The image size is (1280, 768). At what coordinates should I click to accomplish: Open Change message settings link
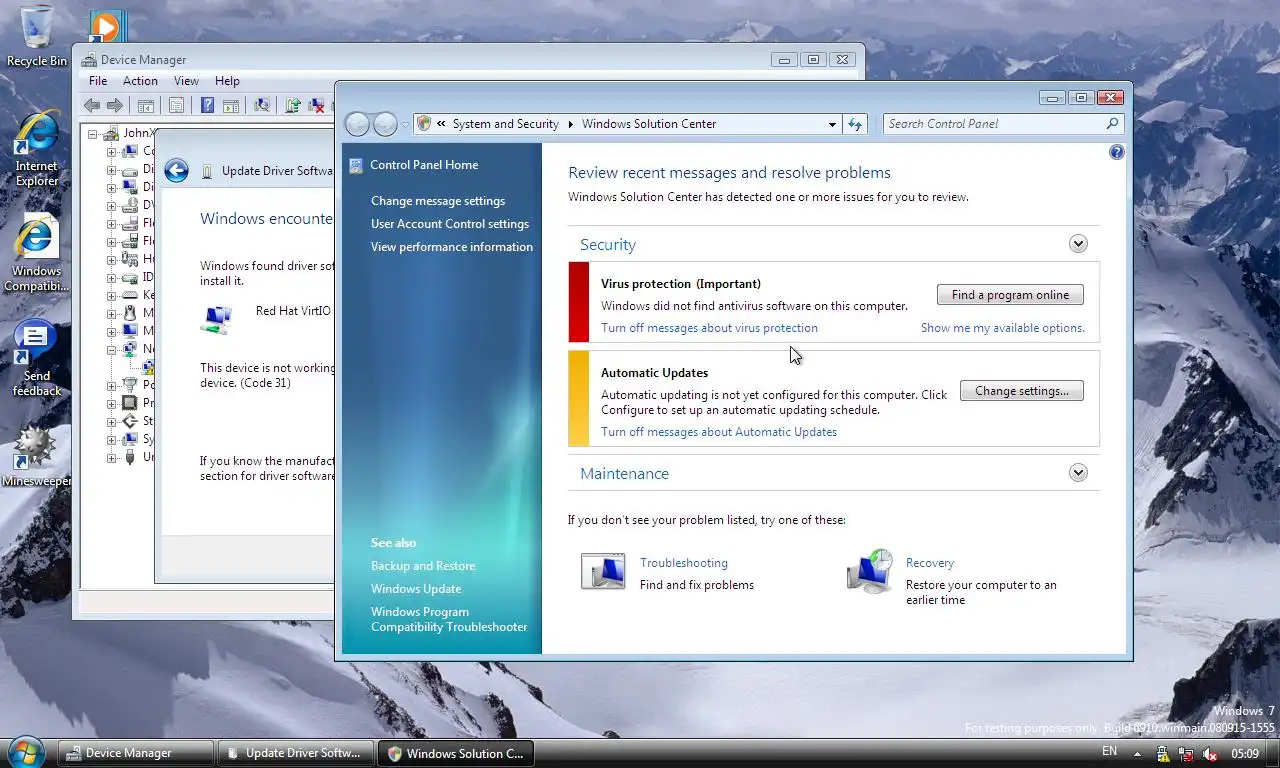pyautogui.click(x=438, y=201)
